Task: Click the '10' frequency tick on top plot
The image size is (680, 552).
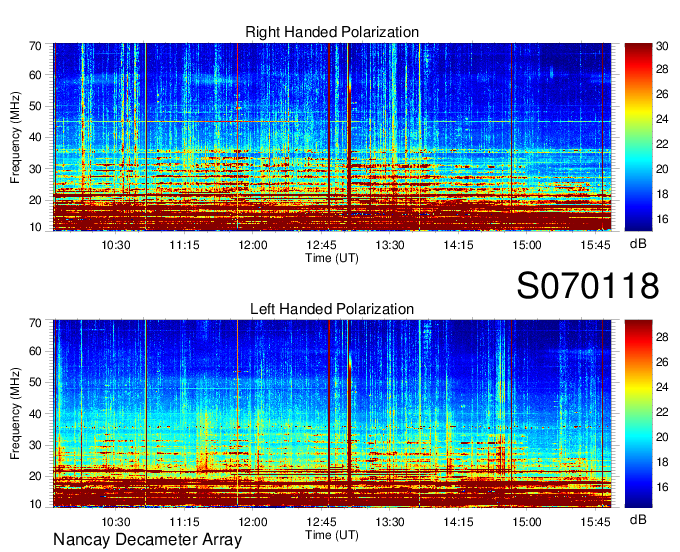Action: (x=35, y=227)
